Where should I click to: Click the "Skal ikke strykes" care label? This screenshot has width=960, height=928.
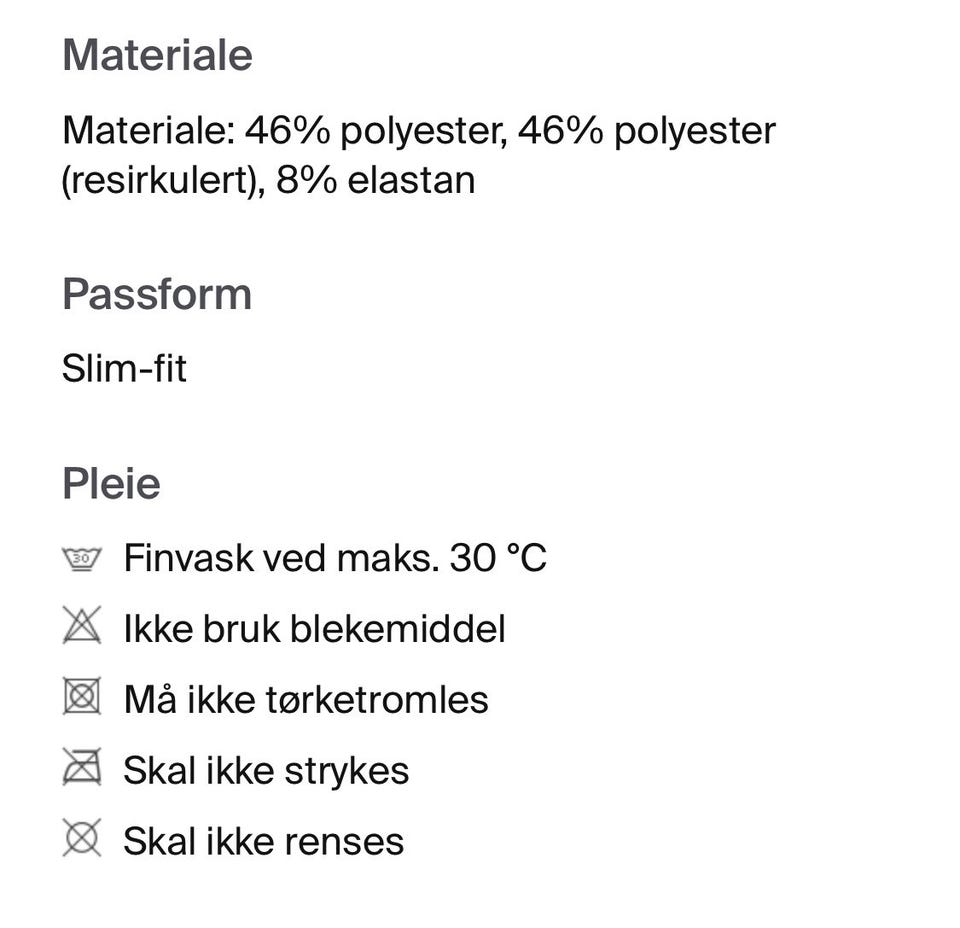click(x=266, y=770)
